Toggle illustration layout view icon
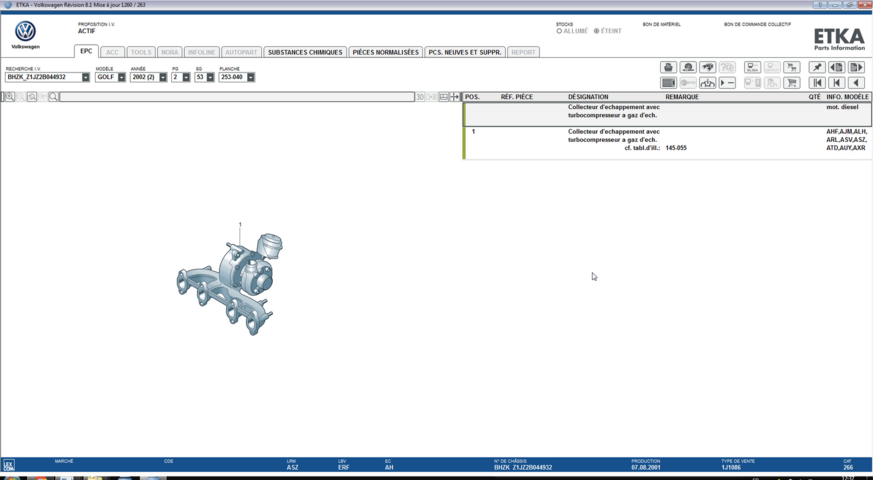Image resolution: width=873 pixels, height=480 pixels. pyautogui.click(x=444, y=97)
